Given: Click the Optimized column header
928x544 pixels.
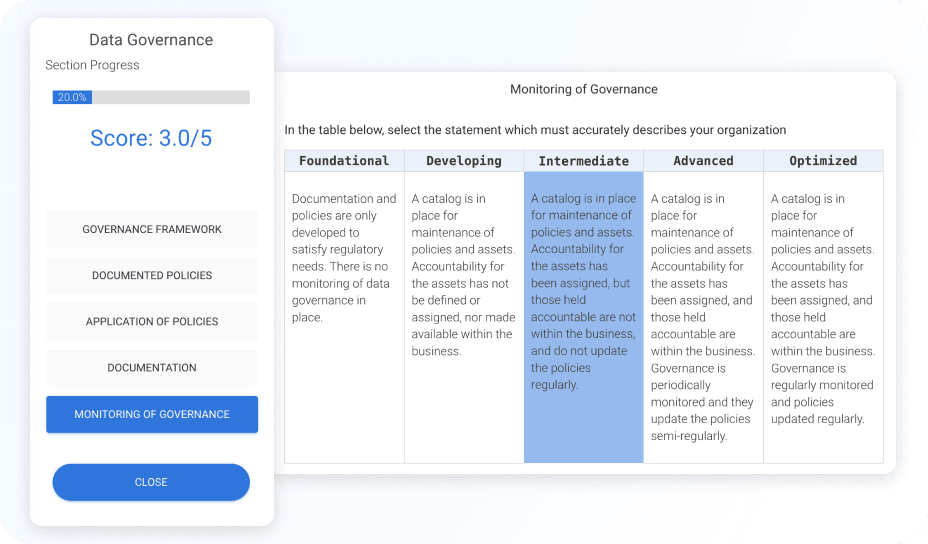Looking at the screenshot, I should pyautogui.click(x=823, y=161).
